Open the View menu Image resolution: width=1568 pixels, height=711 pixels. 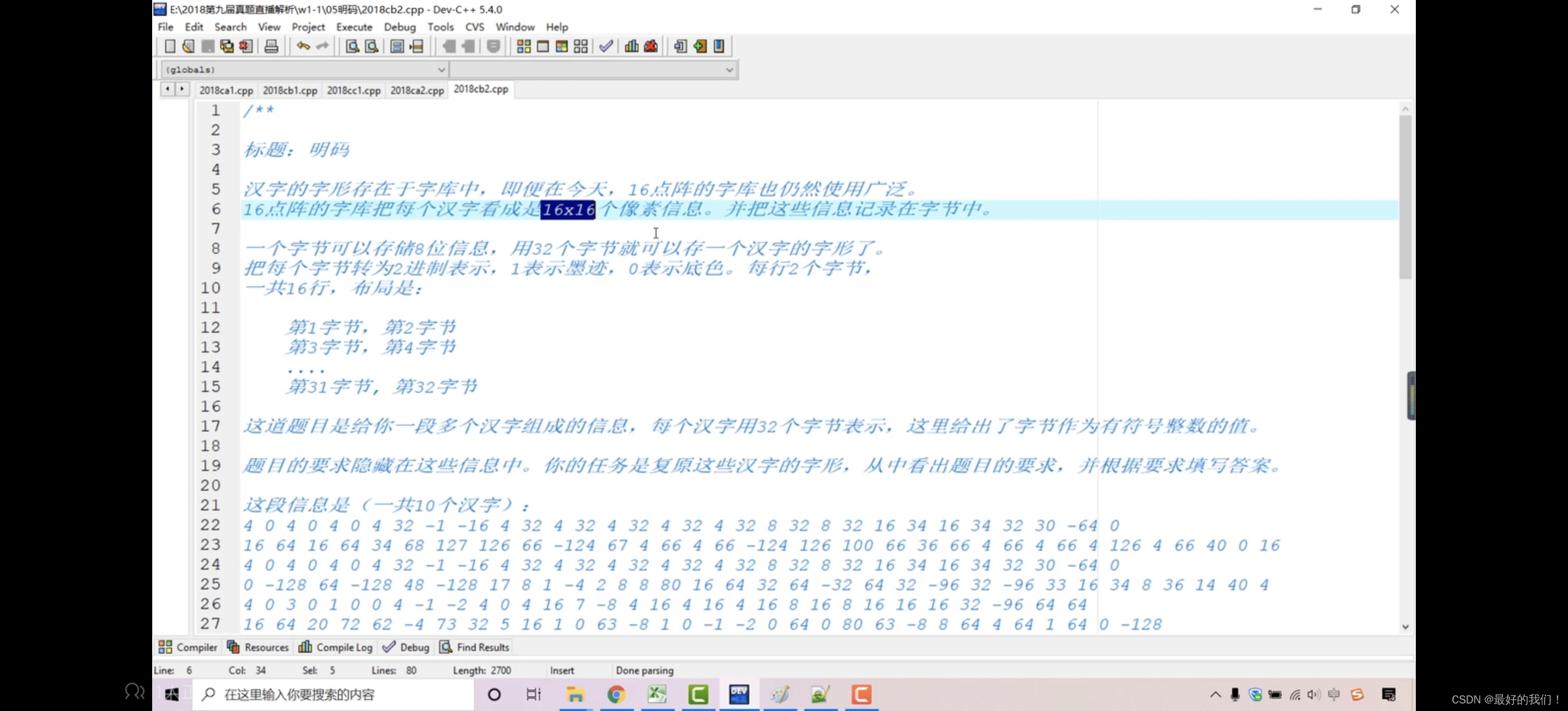coord(269,27)
